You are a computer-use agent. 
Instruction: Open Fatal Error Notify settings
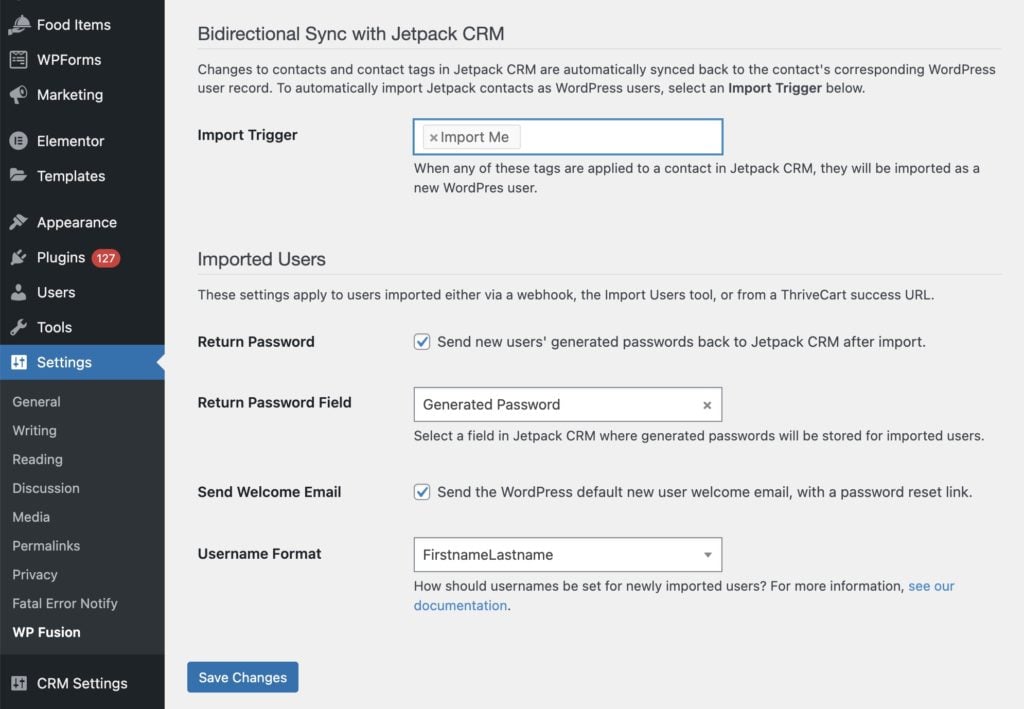(65, 603)
